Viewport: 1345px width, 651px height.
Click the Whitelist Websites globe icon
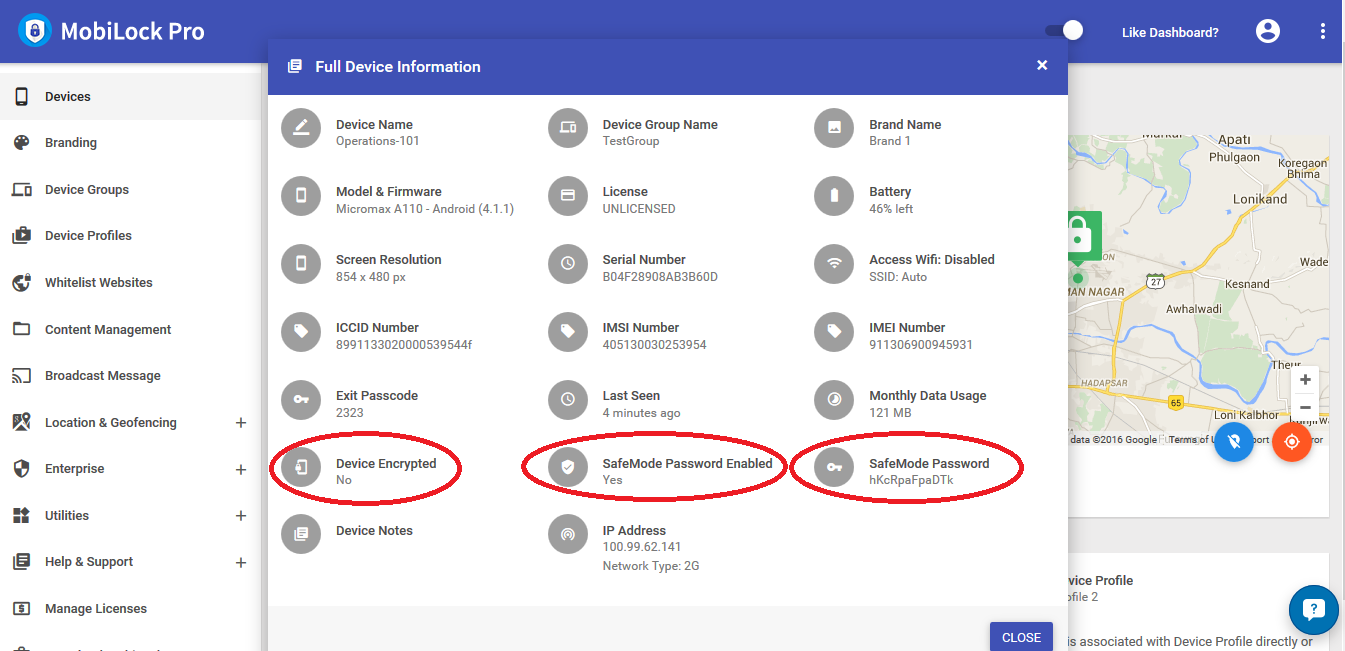click(21, 283)
